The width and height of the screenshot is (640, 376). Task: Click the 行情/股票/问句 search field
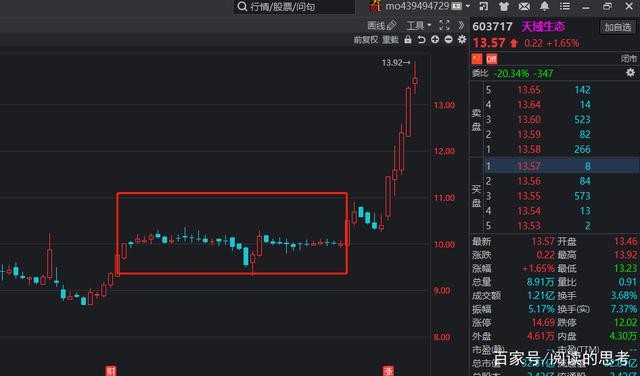294,7
